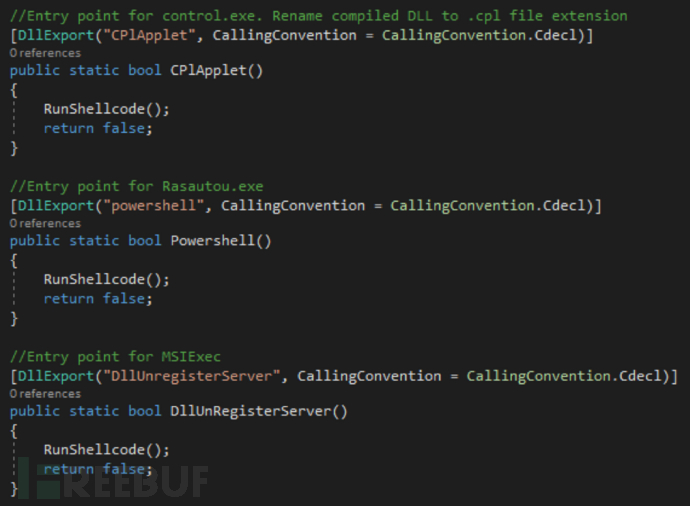The width and height of the screenshot is (690, 506).
Task: Click the first DllExport attribute name
Action: (x=56, y=35)
